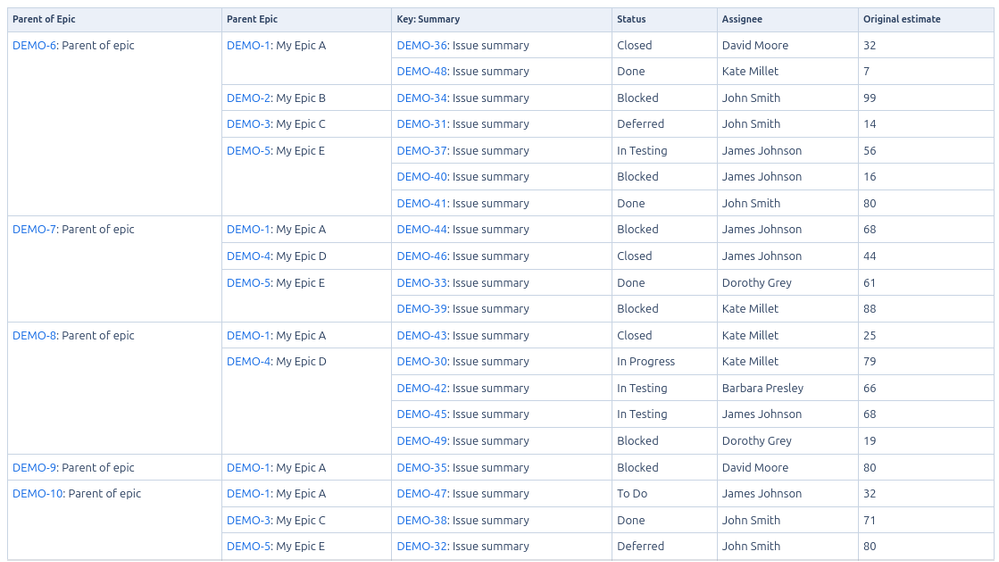Select the To Do status of DEMO-47
Screen dimensions: 999x562
click(x=632, y=493)
